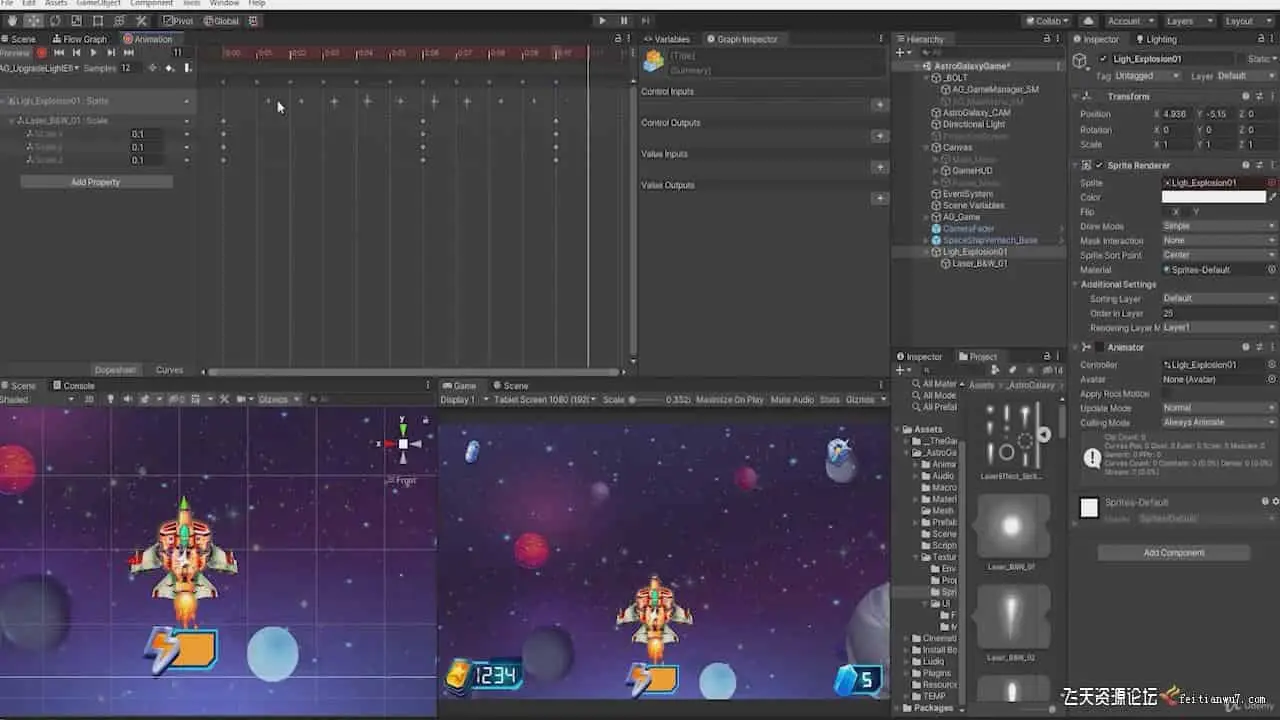Open the cloud services icon
Viewport: 1280px width, 720px height.
pos(1088,20)
